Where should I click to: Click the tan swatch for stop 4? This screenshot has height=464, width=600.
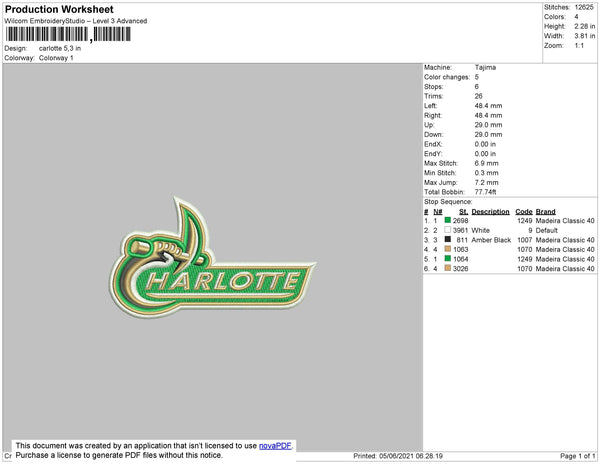click(x=447, y=249)
